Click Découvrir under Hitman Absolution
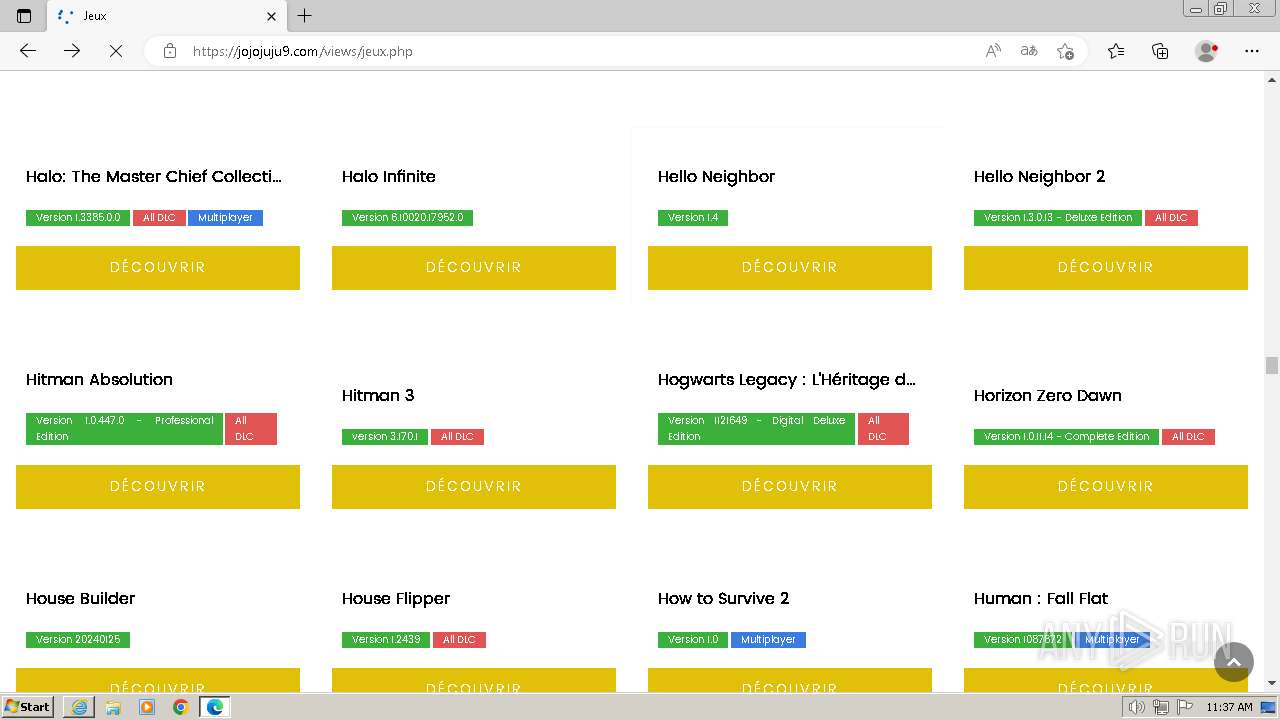The height and width of the screenshot is (720, 1280). coord(158,487)
